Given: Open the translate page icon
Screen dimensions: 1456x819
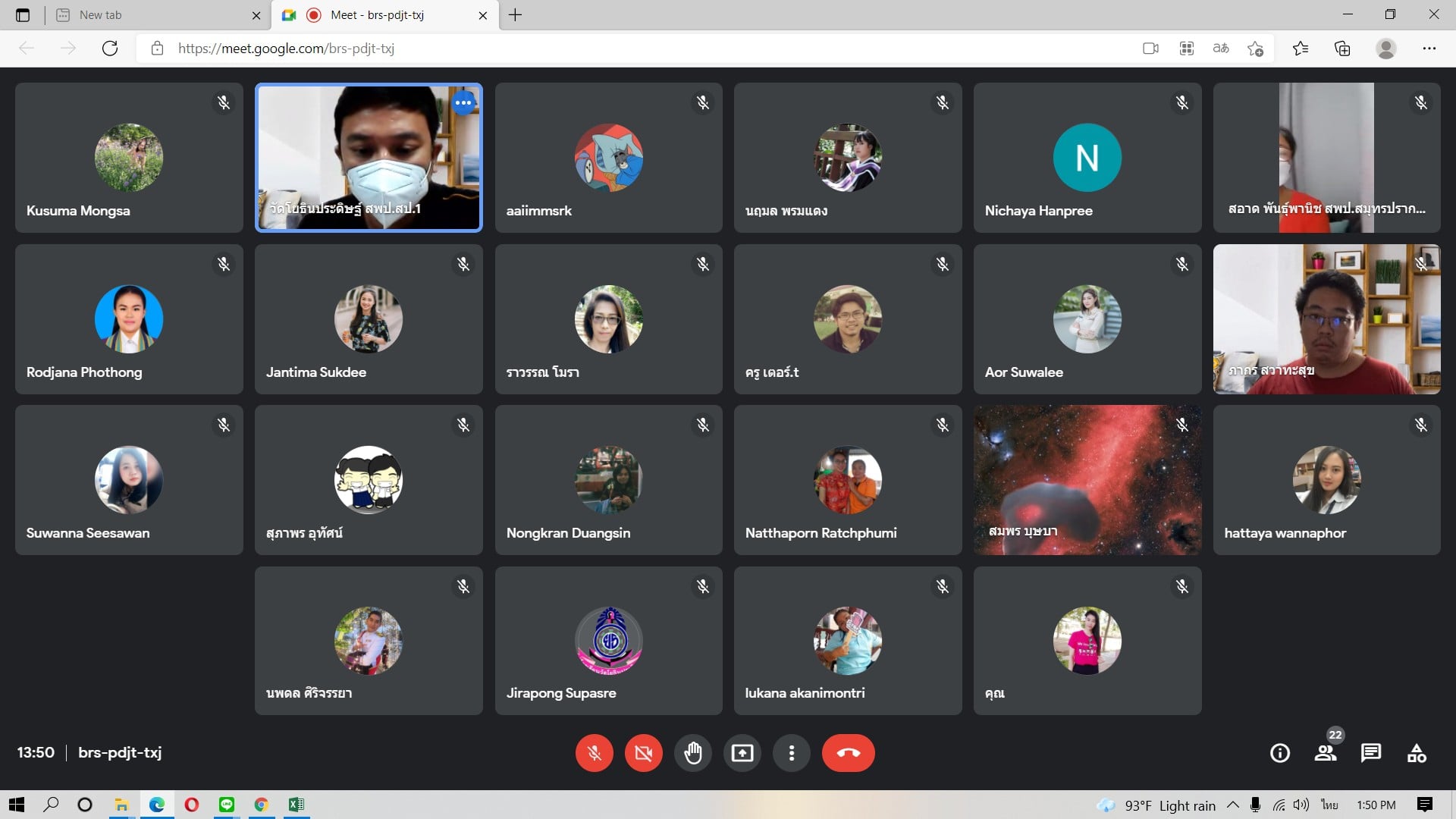Looking at the screenshot, I should (x=1221, y=49).
